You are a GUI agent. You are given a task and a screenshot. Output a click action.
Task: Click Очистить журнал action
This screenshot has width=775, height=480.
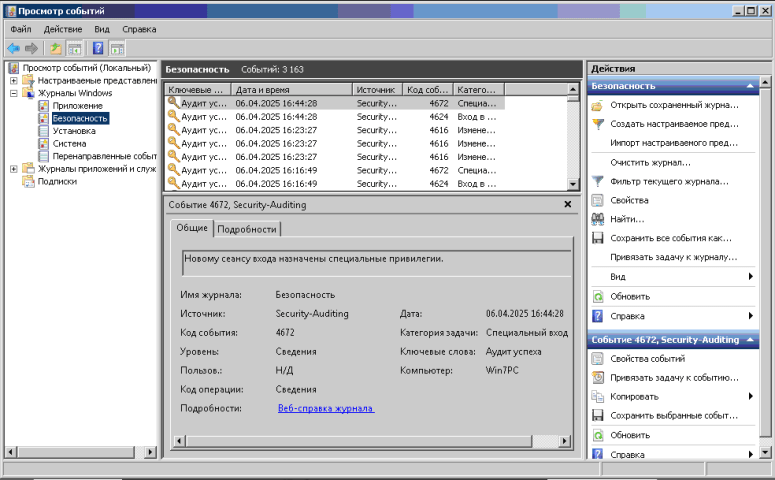pos(650,163)
